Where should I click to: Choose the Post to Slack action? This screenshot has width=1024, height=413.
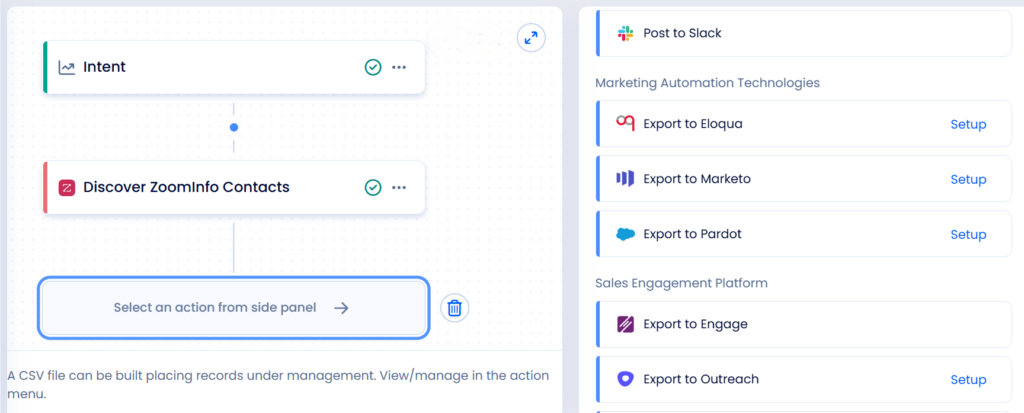pyautogui.click(x=804, y=33)
